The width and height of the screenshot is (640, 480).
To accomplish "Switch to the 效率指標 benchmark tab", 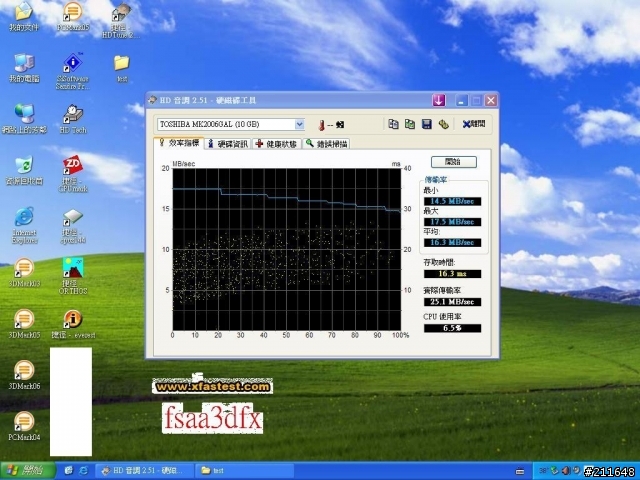I will click(180, 143).
